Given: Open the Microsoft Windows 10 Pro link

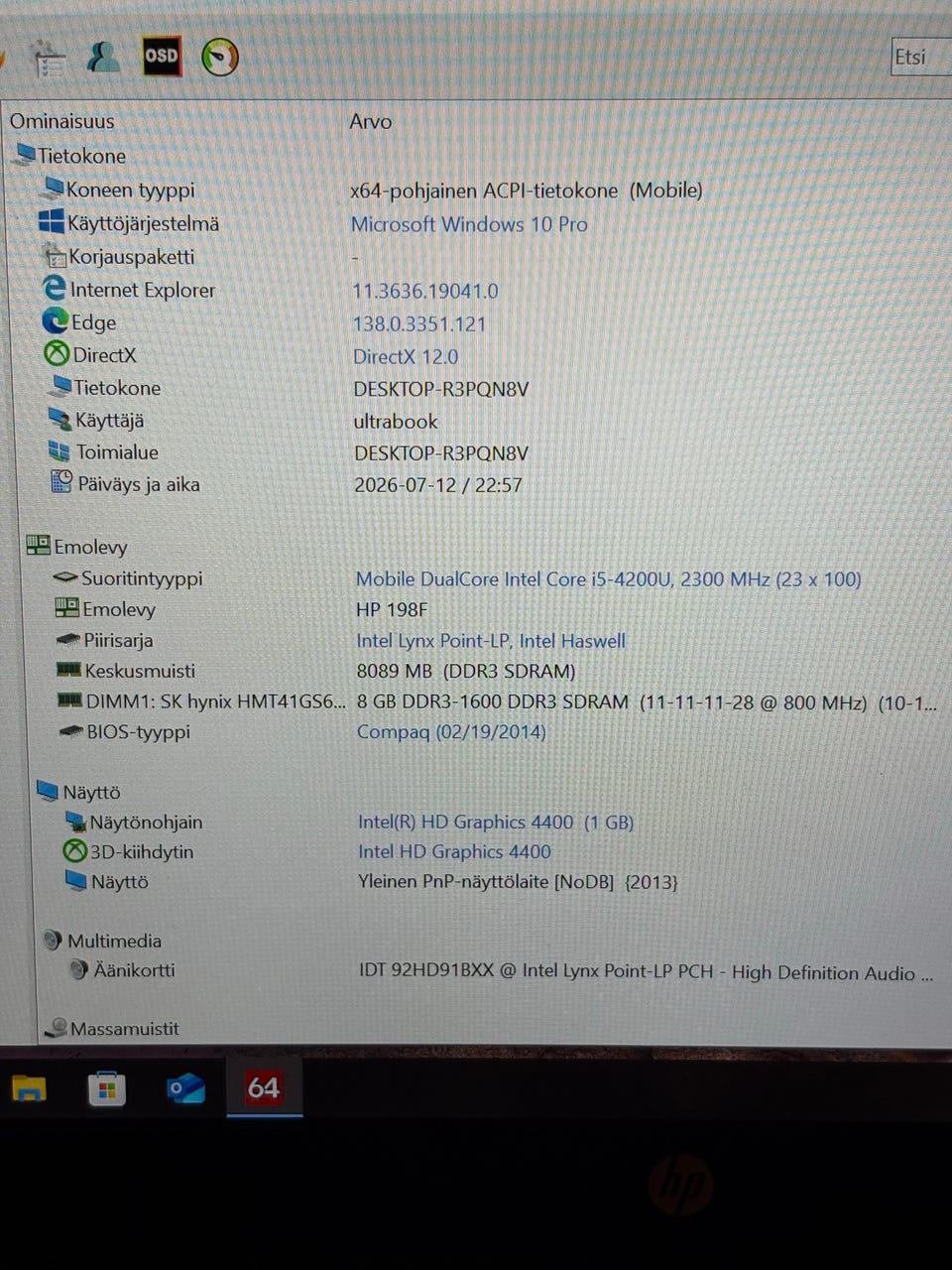Looking at the screenshot, I should click(469, 224).
